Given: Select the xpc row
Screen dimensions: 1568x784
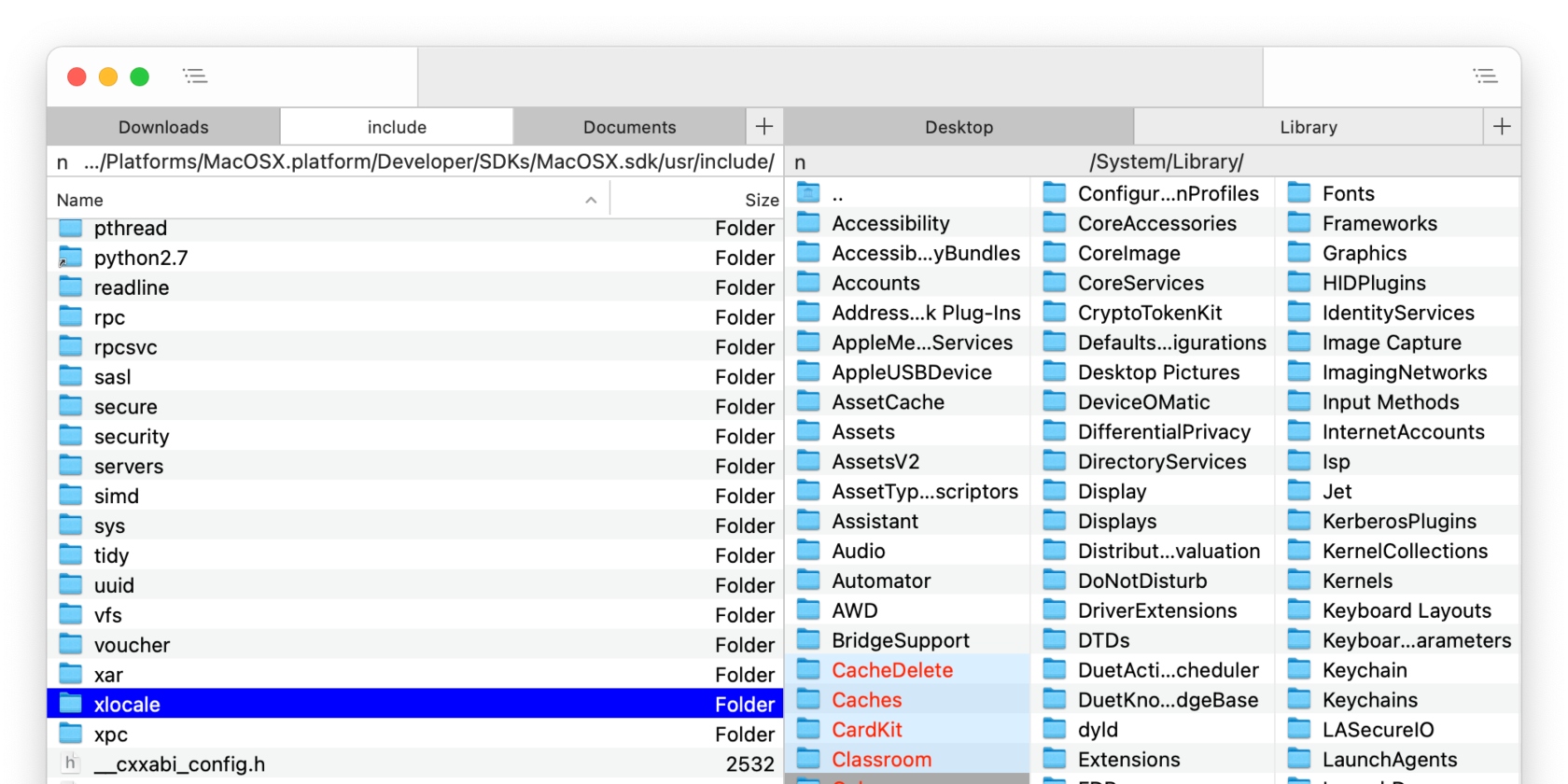Looking at the screenshot, I should pyautogui.click(x=415, y=734).
